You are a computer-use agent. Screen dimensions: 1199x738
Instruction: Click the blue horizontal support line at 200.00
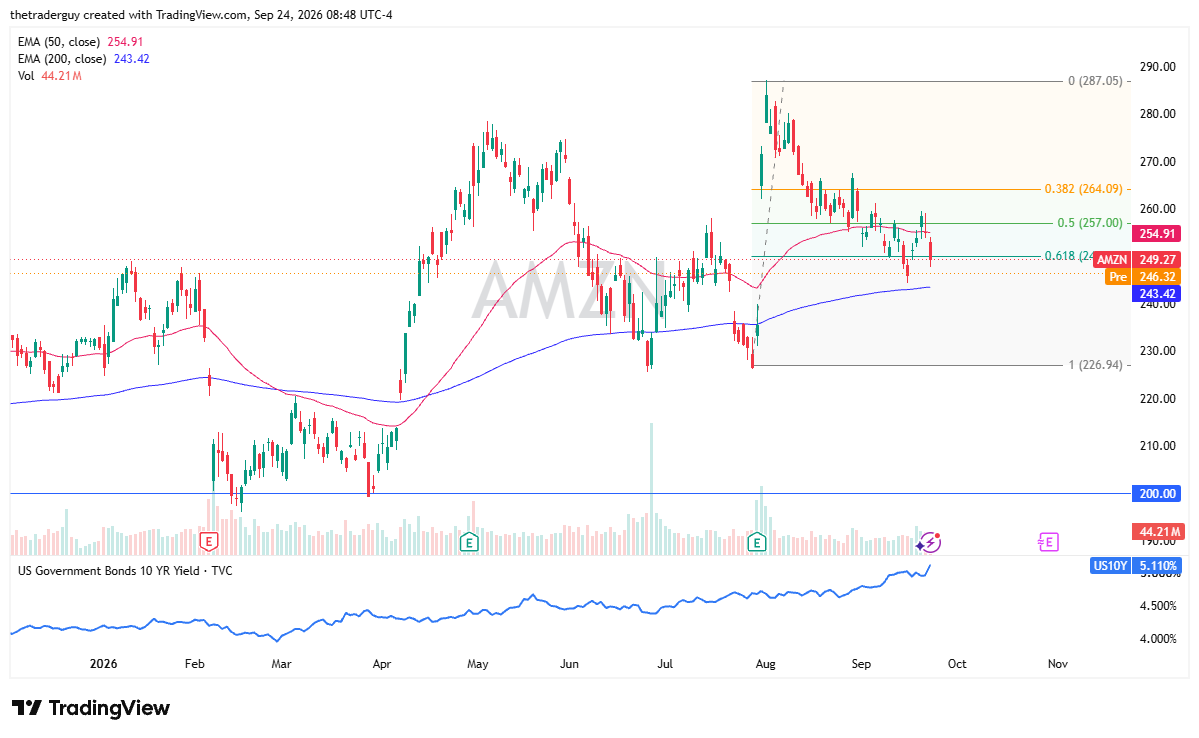click(x=570, y=493)
